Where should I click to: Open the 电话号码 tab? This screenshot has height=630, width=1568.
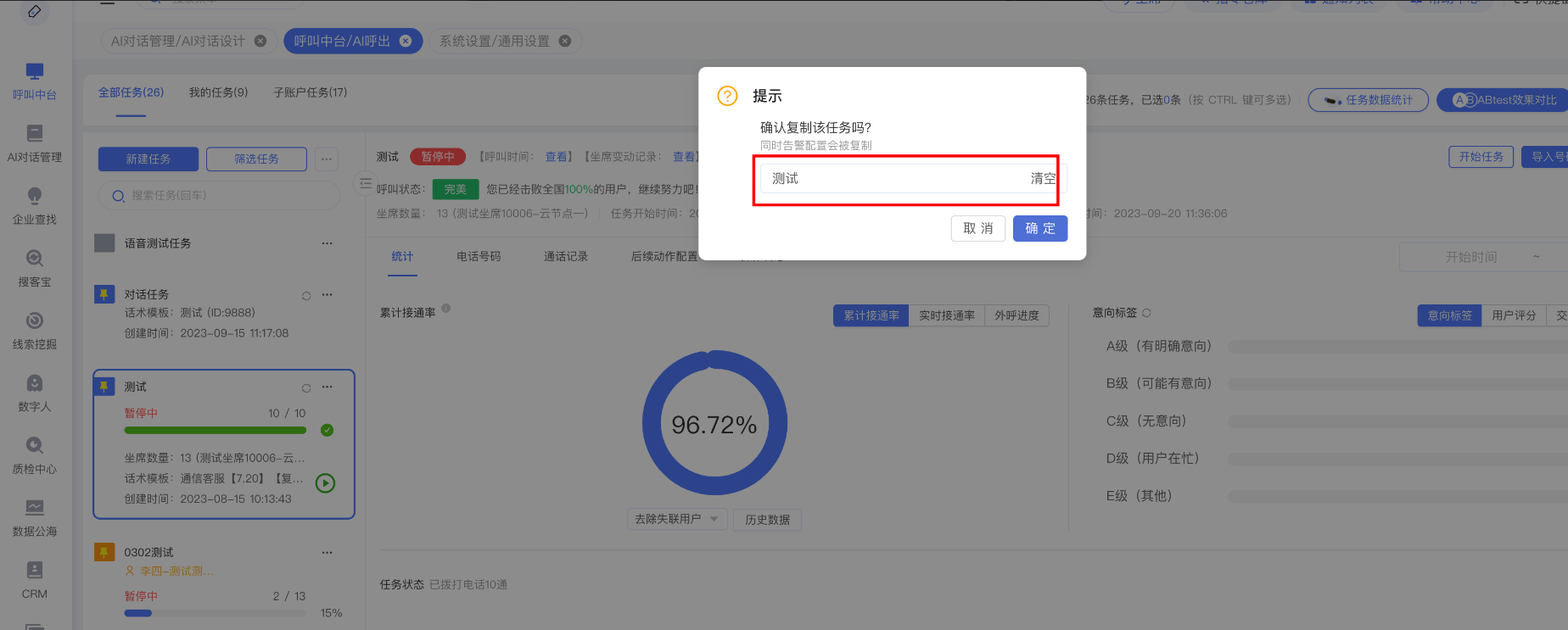coord(479,256)
